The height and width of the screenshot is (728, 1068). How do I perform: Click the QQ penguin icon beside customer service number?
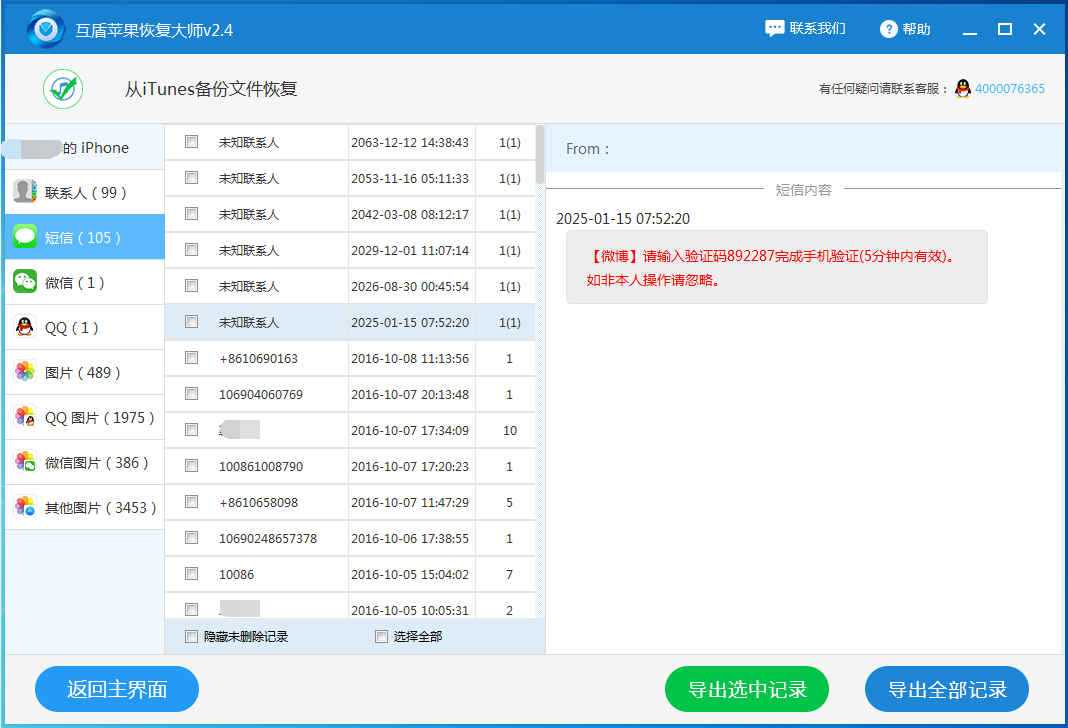(962, 89)
